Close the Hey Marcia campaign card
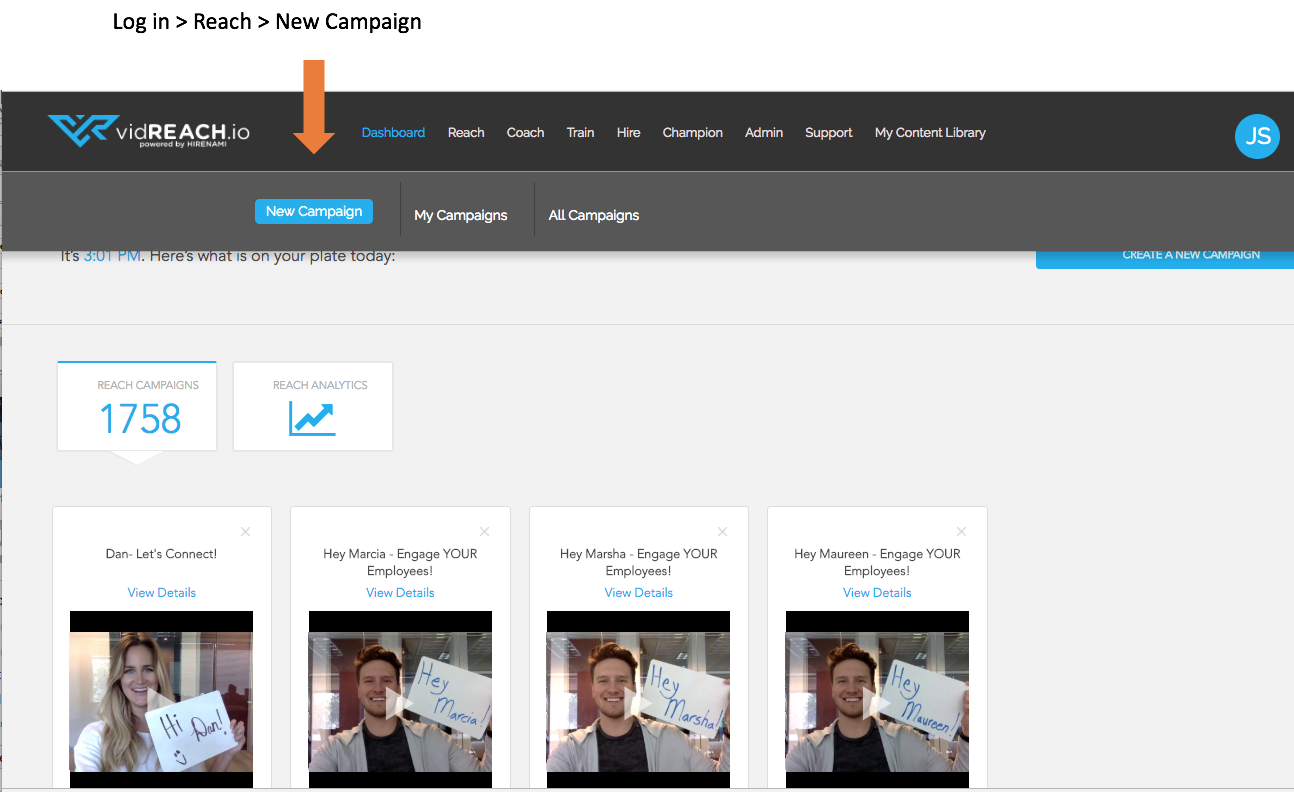This screenshot has width=1294, height=792. click(x=485, y=532)
